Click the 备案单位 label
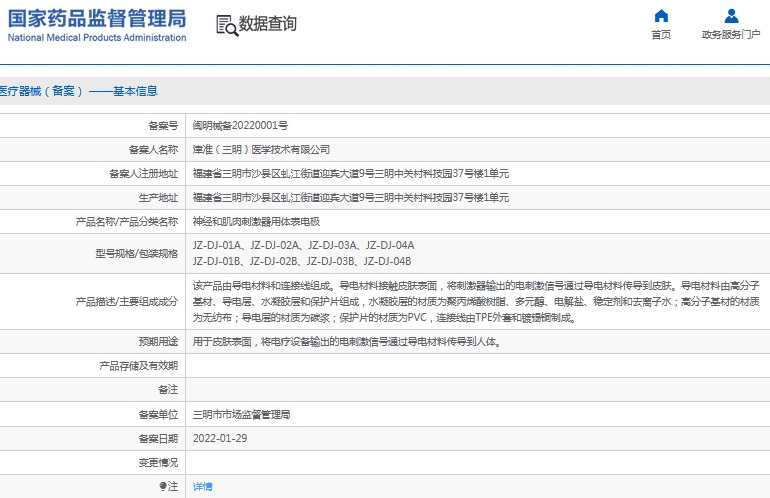 [158, 415]
